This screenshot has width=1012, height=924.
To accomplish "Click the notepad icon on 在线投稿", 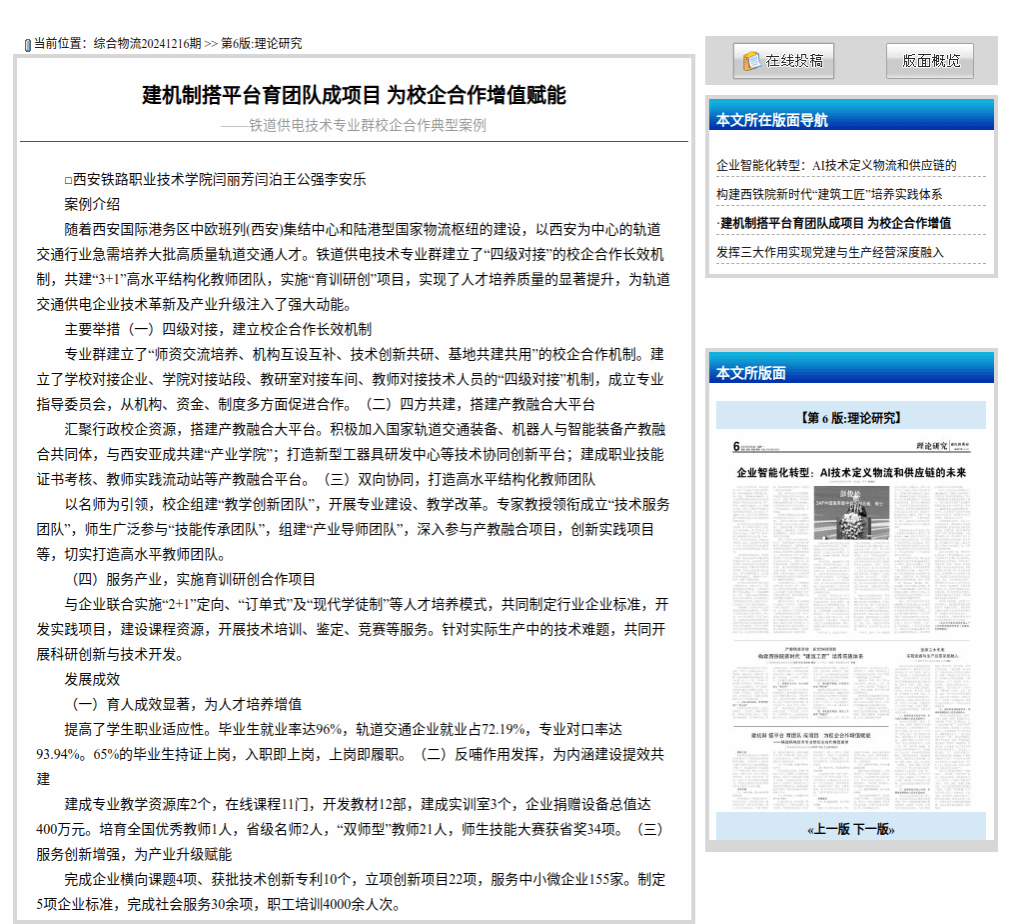I will pyautogui.click(x=750, y=62).
